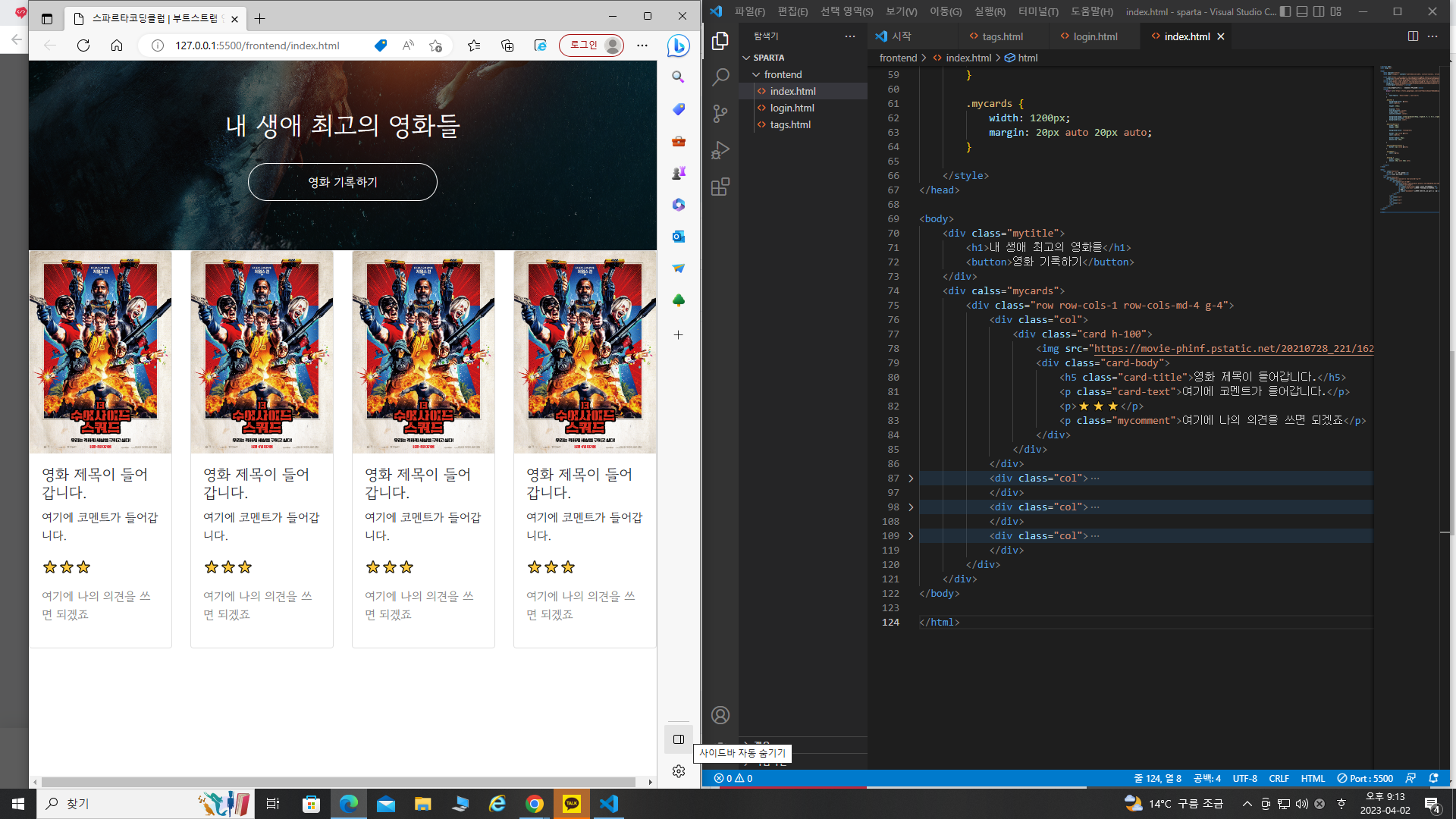This screenshot has width=1456, height=819.
Task: Open Edge collections icon
Action: pyautogui.click(x=507, y=45)
